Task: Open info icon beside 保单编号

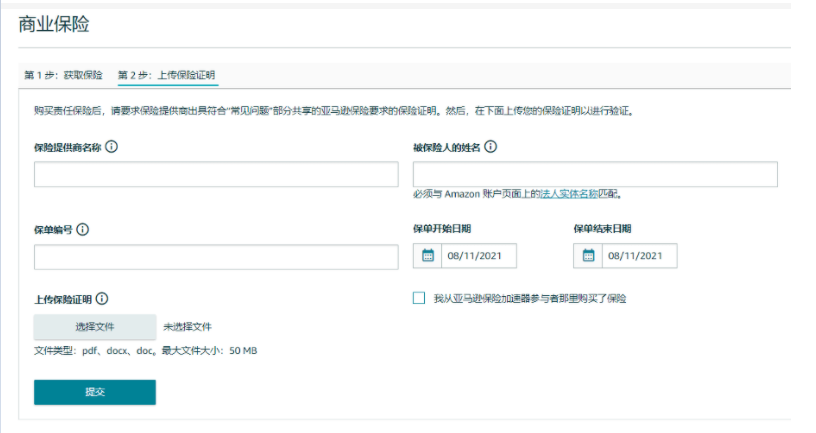Action: (82, 230)
